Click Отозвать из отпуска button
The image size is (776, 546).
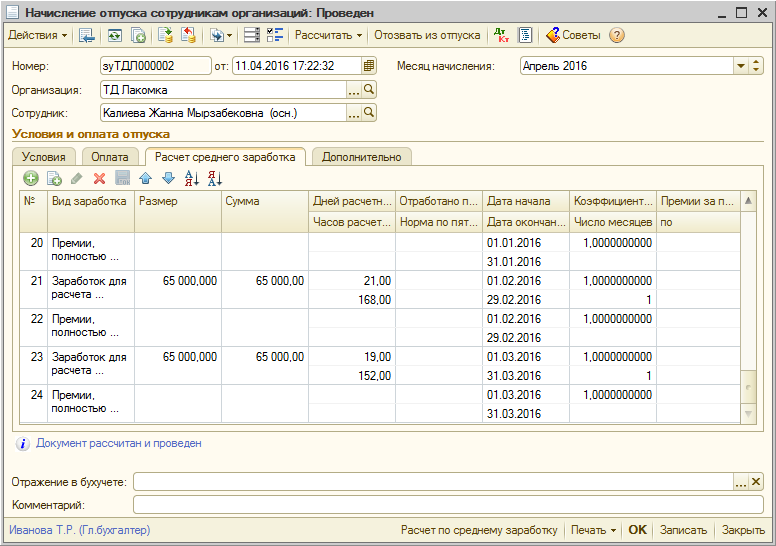point(427,35)
